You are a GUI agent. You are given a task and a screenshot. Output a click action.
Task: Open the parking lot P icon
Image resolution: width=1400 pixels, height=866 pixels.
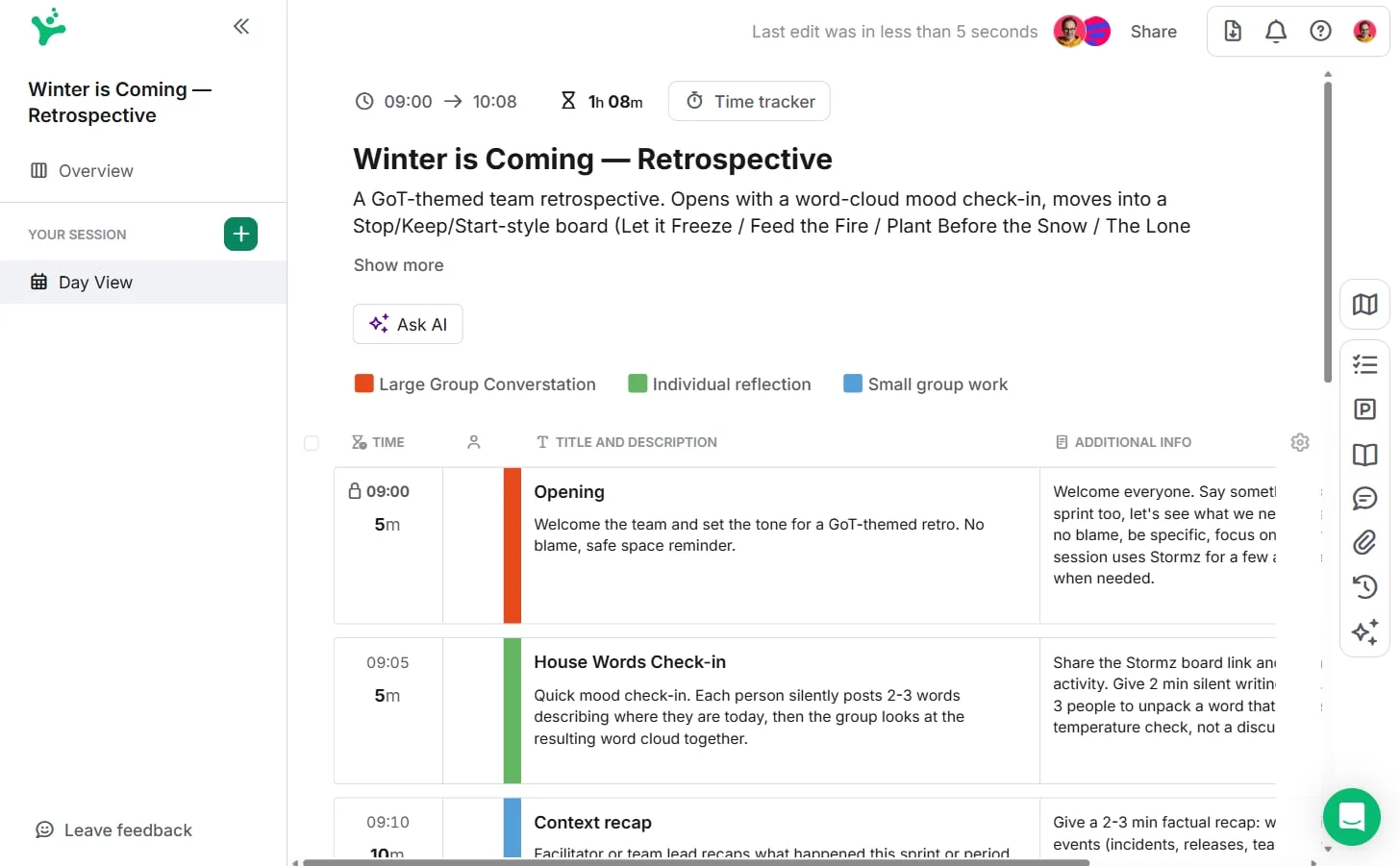coord(1364,409)
